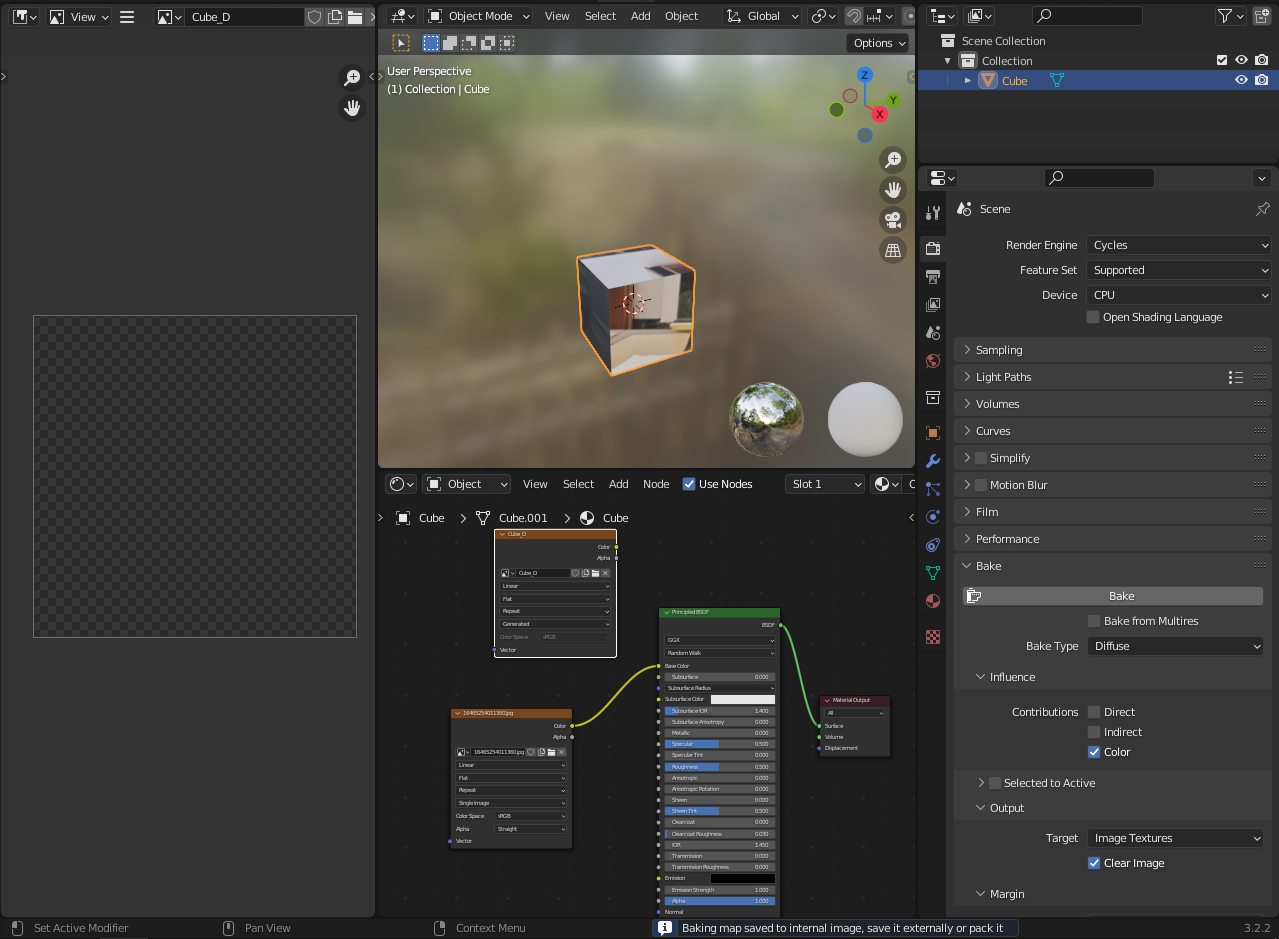This screenshot has width=1279, height=939.
Task: Toggle the Use Nodes checkbox
Action: tap(689, 484)
